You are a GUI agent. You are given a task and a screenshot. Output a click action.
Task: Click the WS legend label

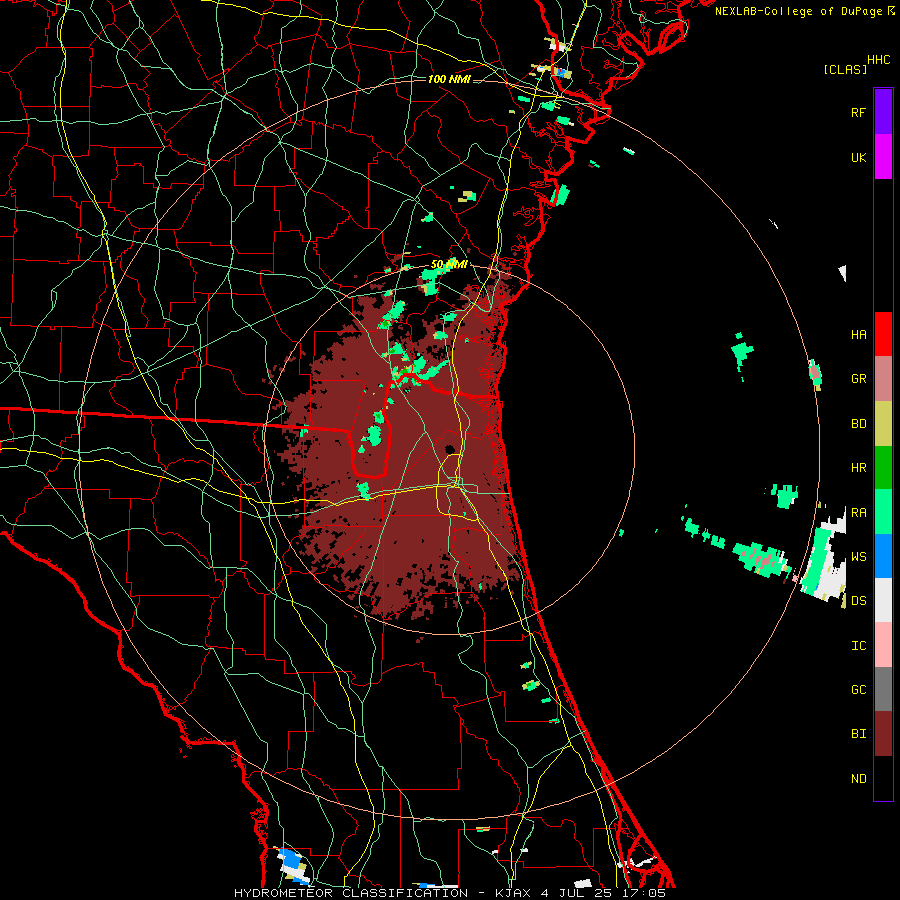point(858,557)
